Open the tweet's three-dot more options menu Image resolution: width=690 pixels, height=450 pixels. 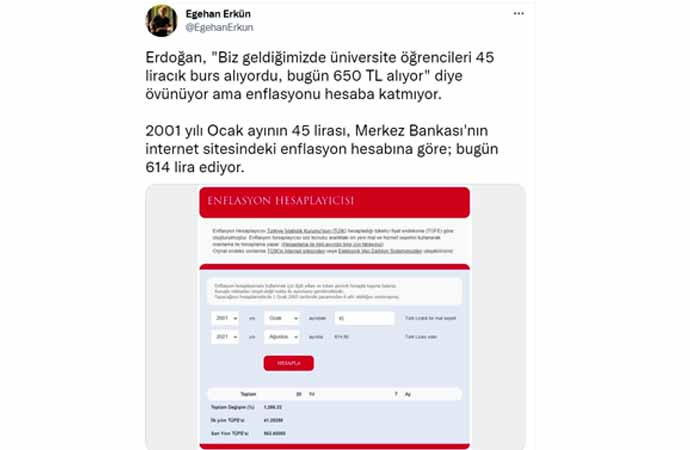[518, 14]
